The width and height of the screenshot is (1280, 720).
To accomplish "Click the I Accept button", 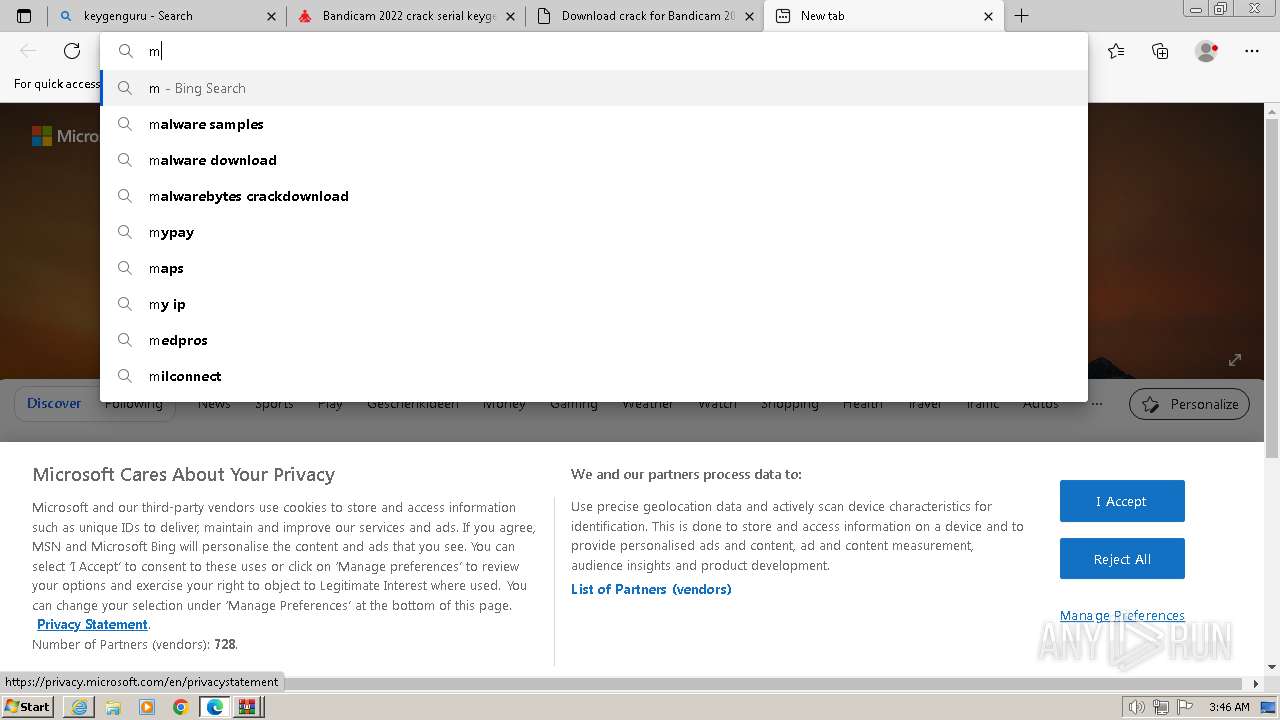I will 1122,501.
